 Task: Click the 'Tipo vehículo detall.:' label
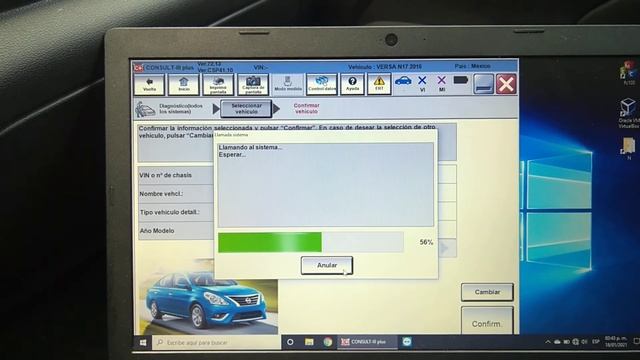(169, 212)
